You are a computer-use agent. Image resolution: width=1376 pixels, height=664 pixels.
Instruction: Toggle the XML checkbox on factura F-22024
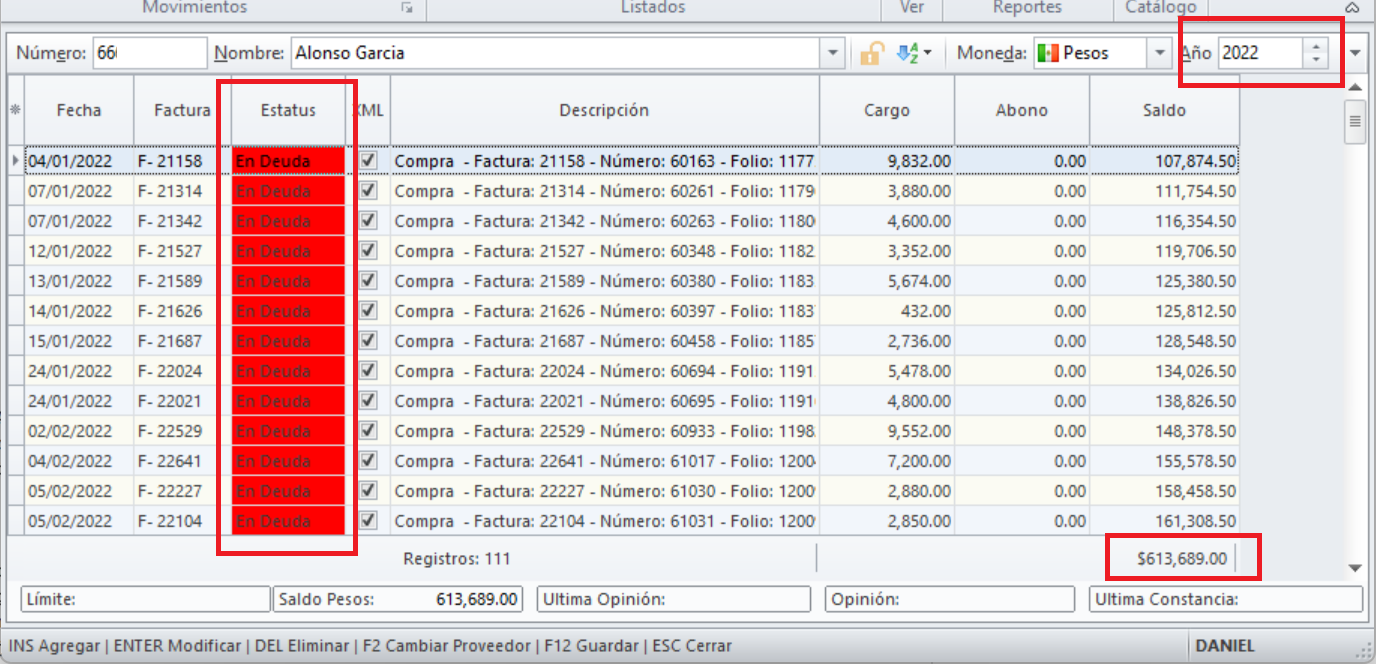(x=368, y=371)
